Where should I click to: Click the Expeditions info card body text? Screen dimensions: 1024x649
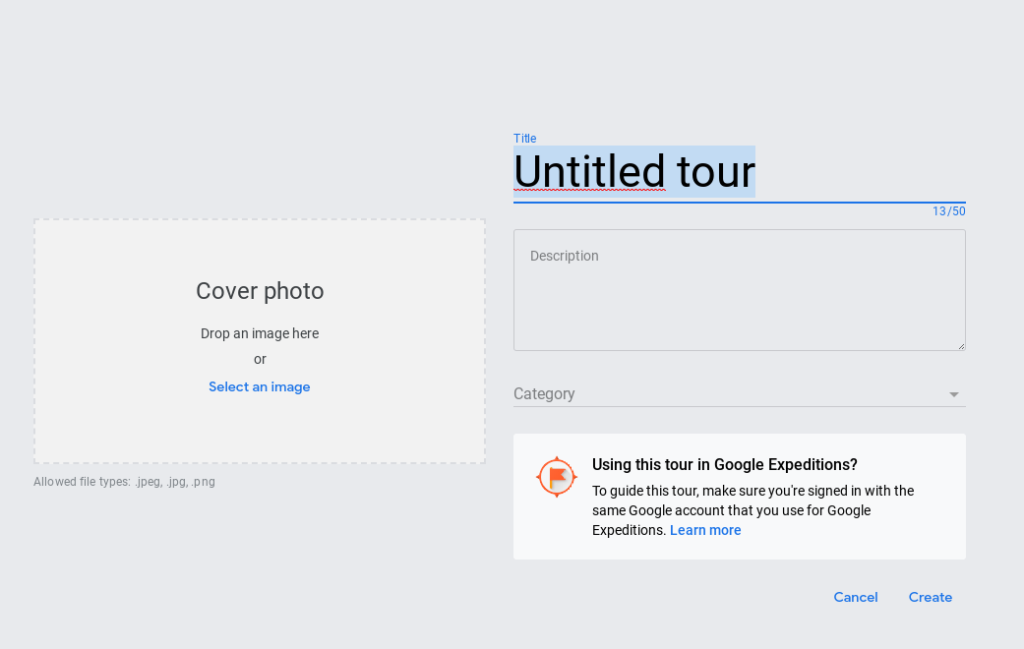coord(753,511)
